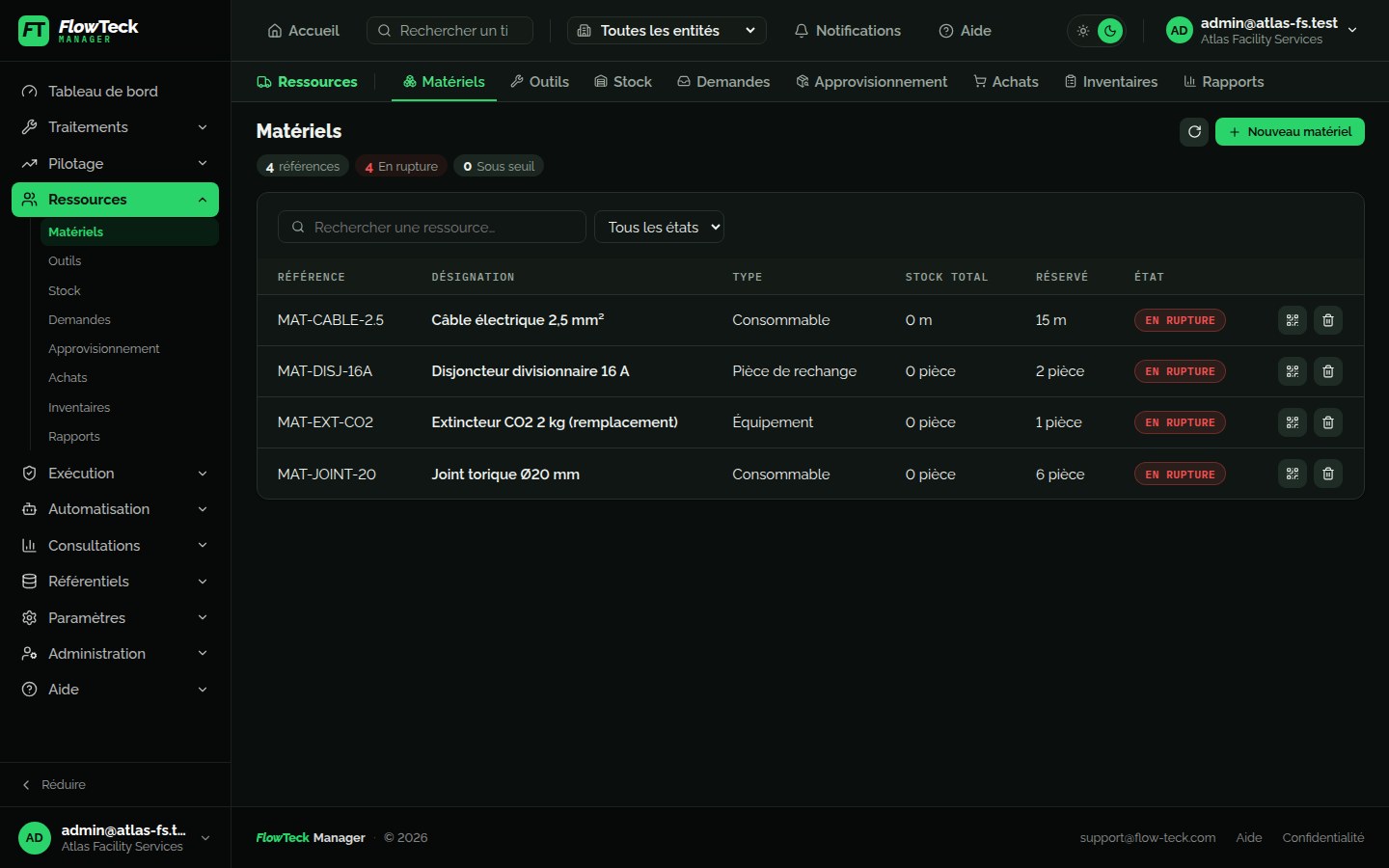Open the Inventaires tab
Screen dimensions: 1389x868
tap(1111, 82)
